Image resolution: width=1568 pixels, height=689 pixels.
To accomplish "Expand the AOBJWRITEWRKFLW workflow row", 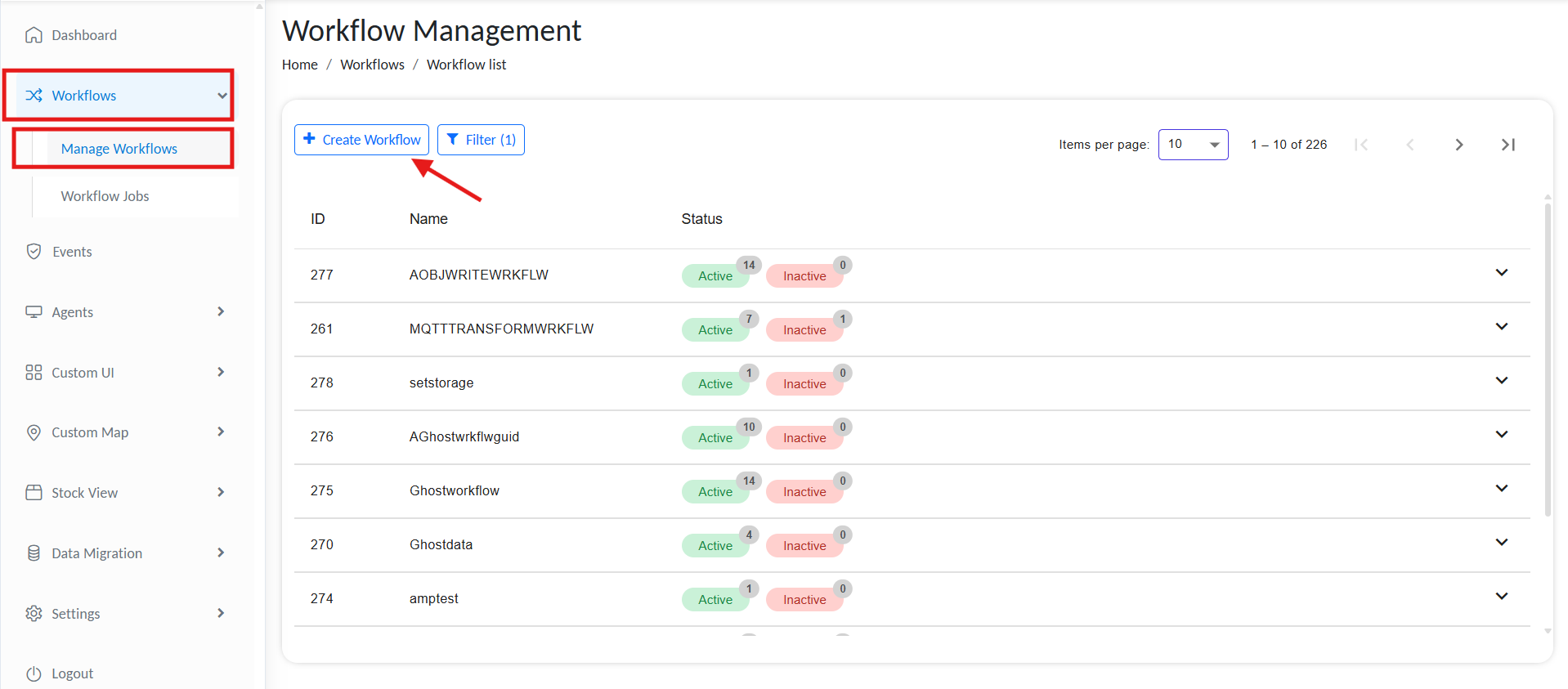I will (x=1501, y=273).
